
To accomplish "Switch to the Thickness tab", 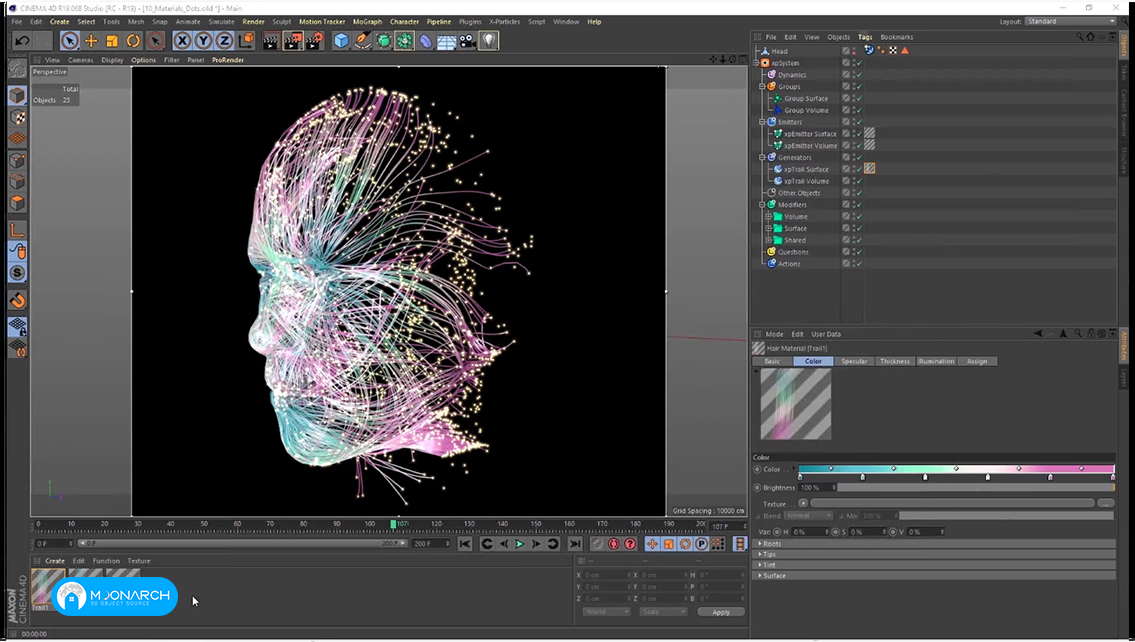I will pos(895,361).
